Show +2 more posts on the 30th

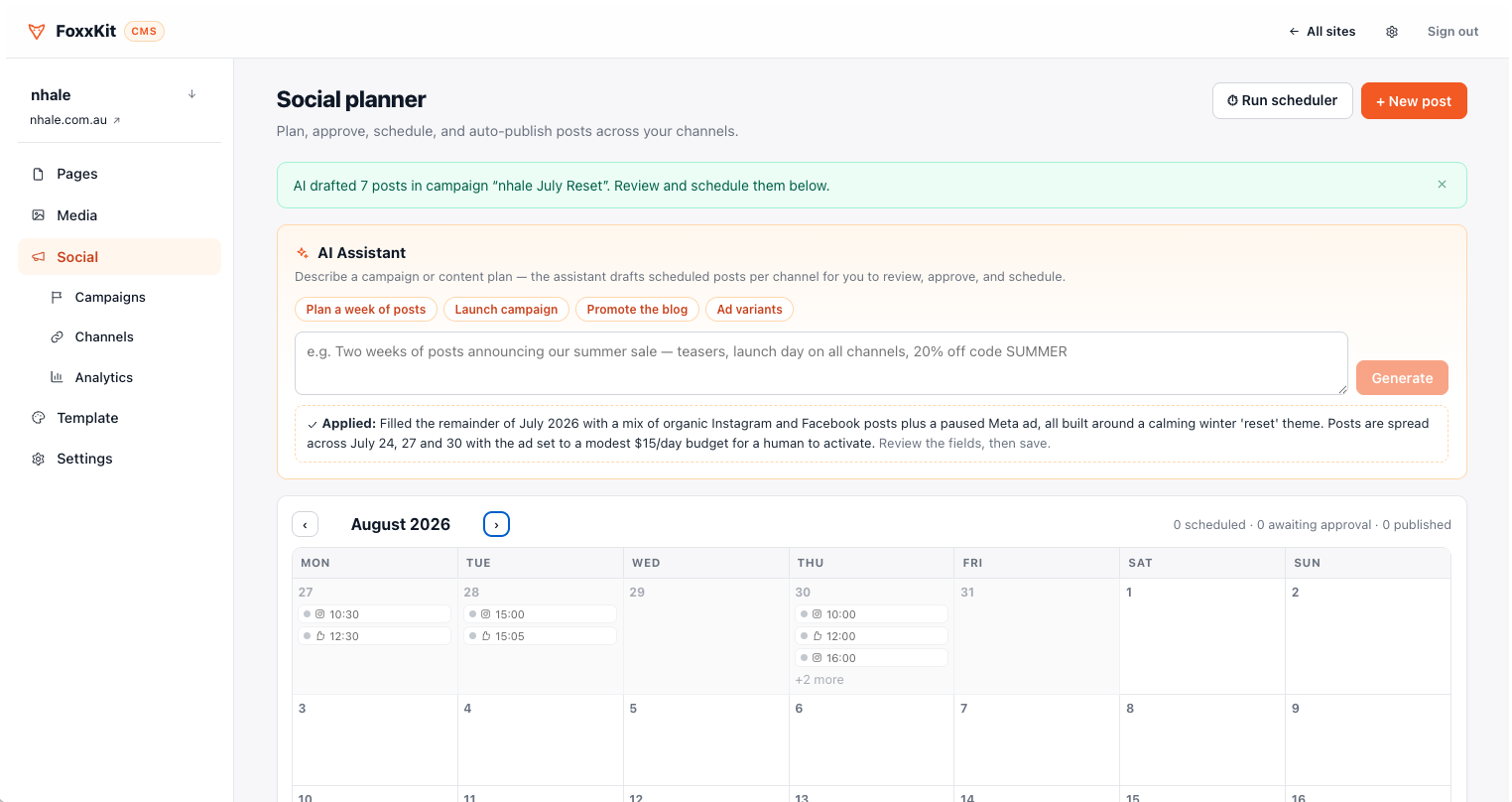[819, 680]
